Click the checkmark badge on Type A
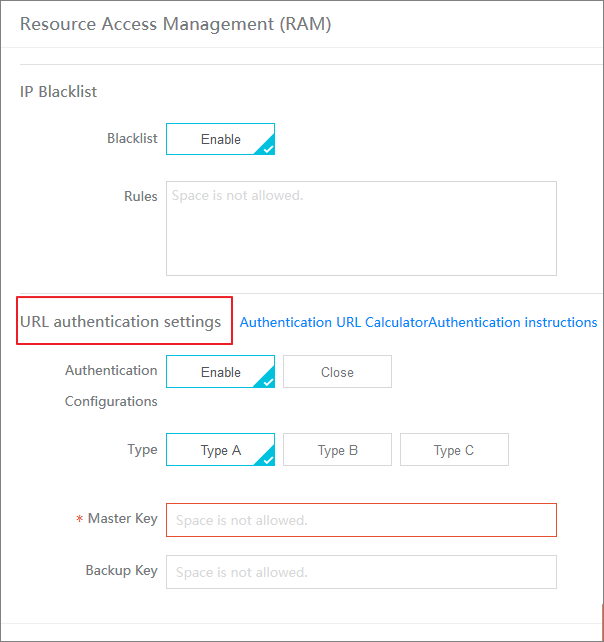 coord(267,458)
